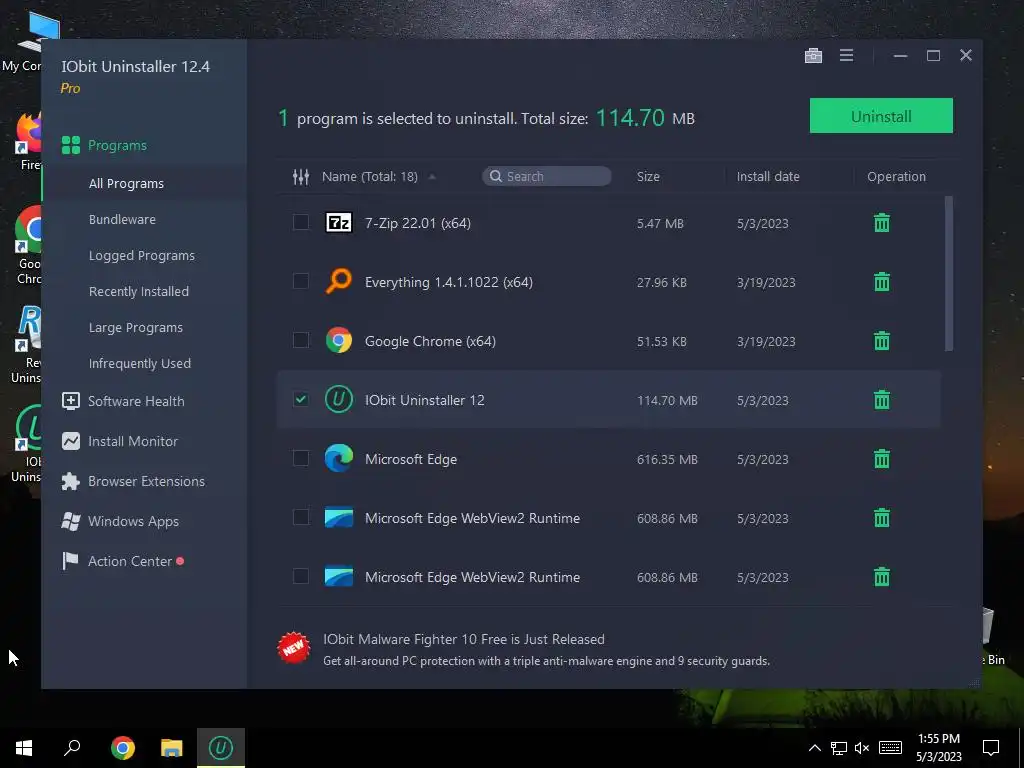Image resolution: width=1024 pixels, height=768 pixels.
Task: Toggle Name column sort arrow
Action: 432,177
